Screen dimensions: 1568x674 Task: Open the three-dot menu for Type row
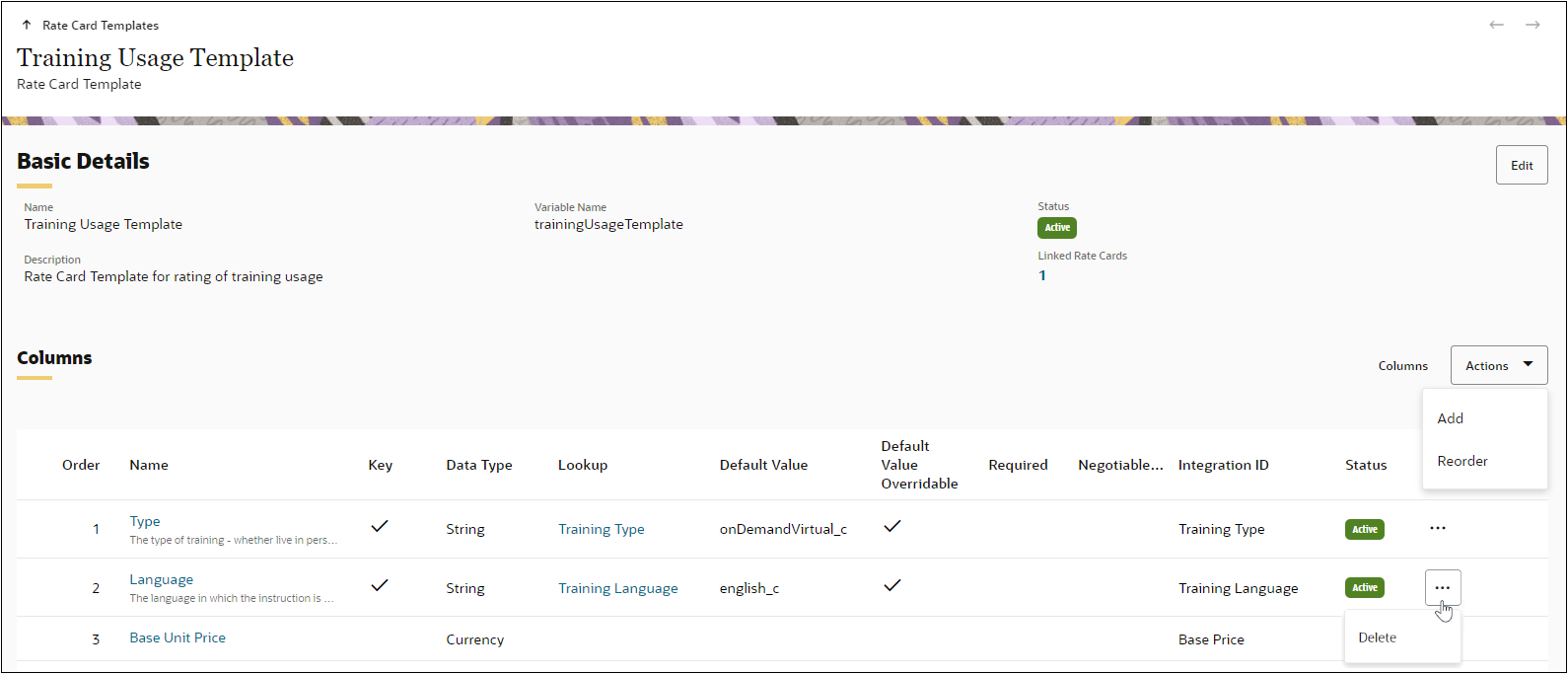(x=1438, y=528)
